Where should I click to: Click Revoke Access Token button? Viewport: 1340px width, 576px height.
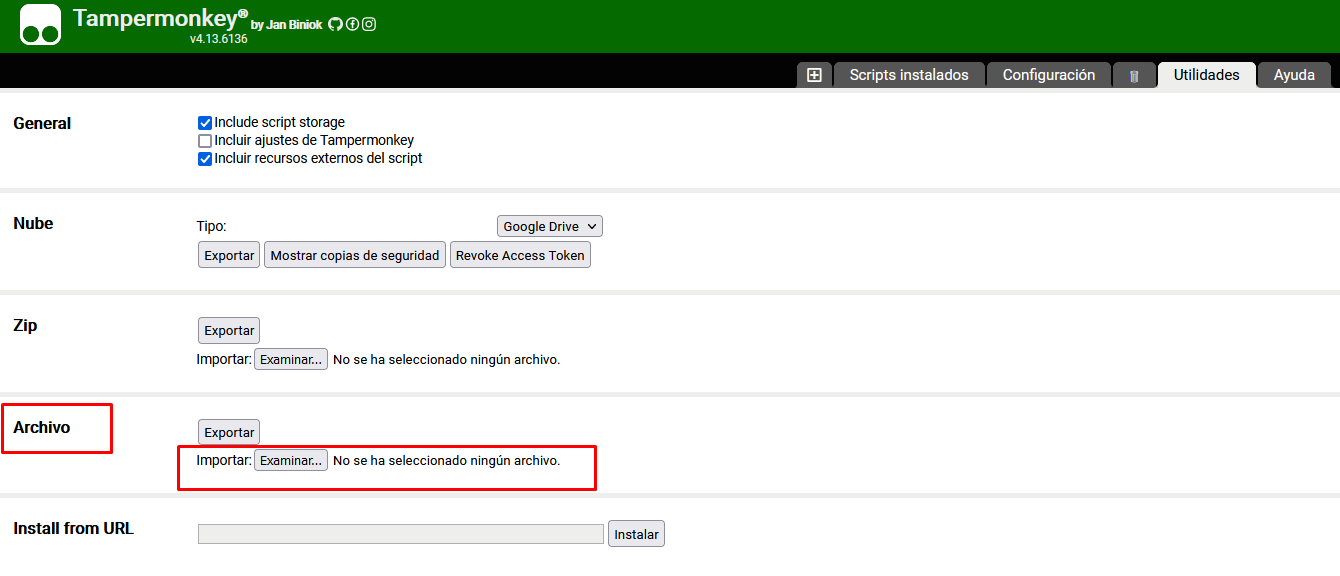coord(520,255)
